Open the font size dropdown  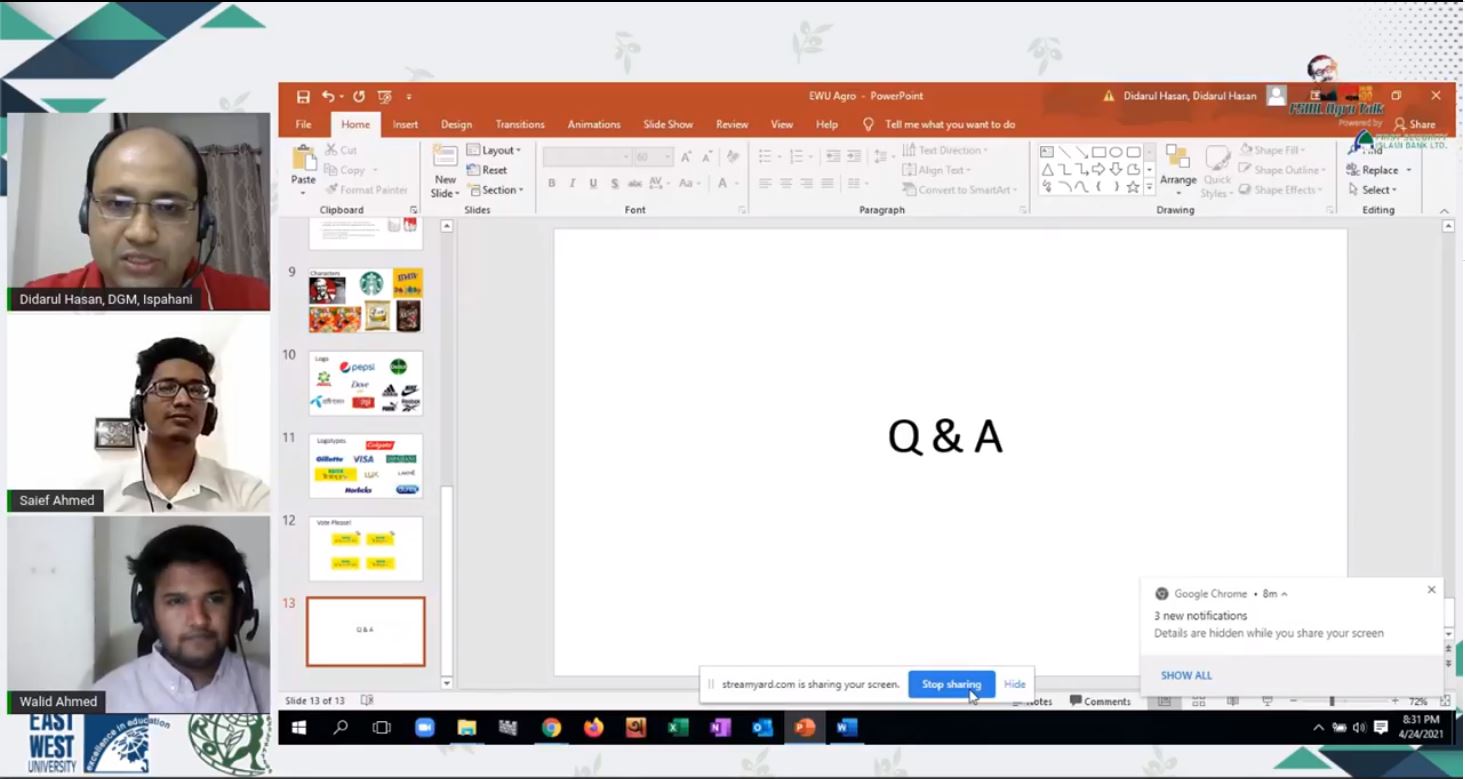click(668, 157)
